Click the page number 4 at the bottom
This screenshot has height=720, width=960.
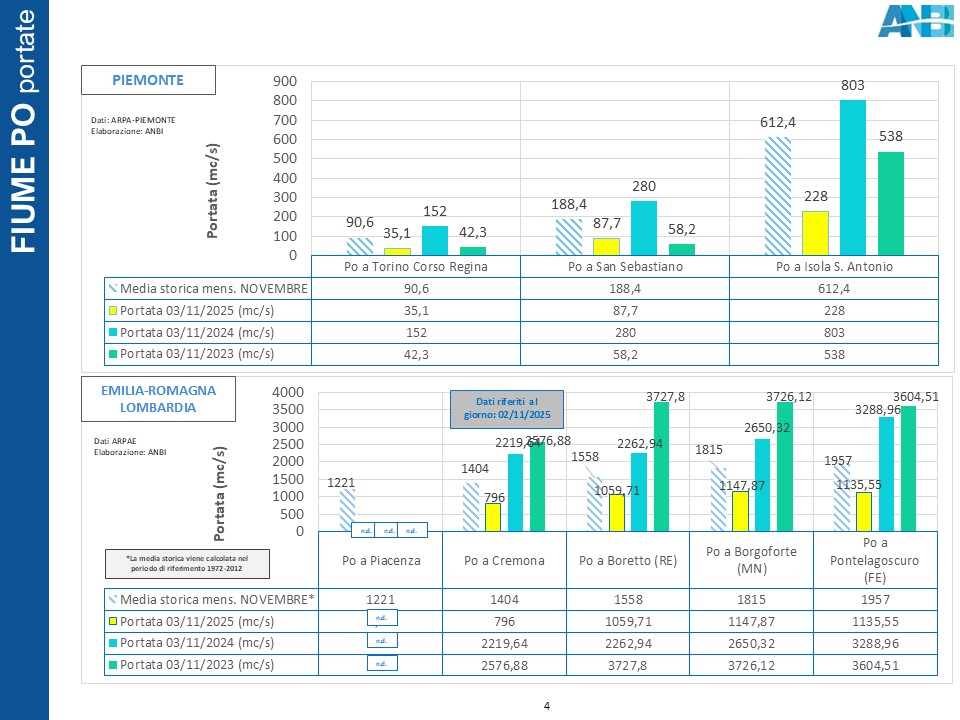click(546, 707)
